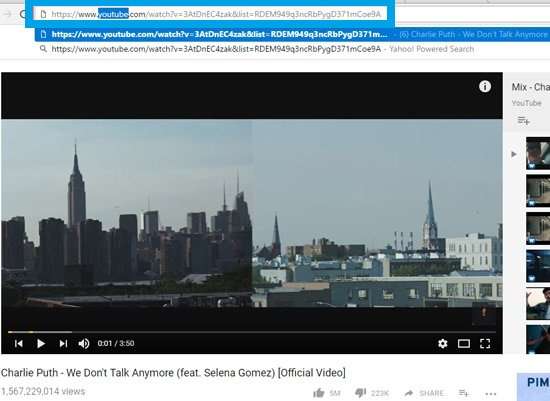Open the sixth Mix playlist thumbnail

click(538, 339)
